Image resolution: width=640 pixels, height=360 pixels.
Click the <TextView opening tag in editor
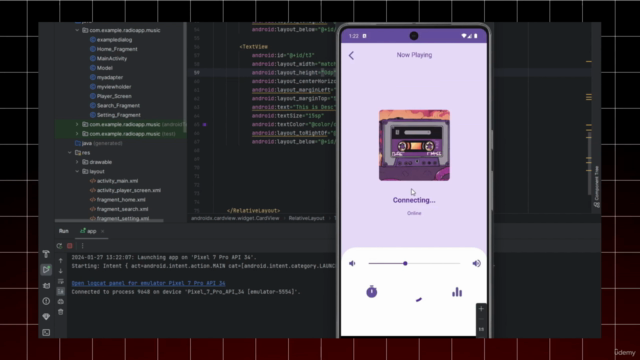point(253,47)
